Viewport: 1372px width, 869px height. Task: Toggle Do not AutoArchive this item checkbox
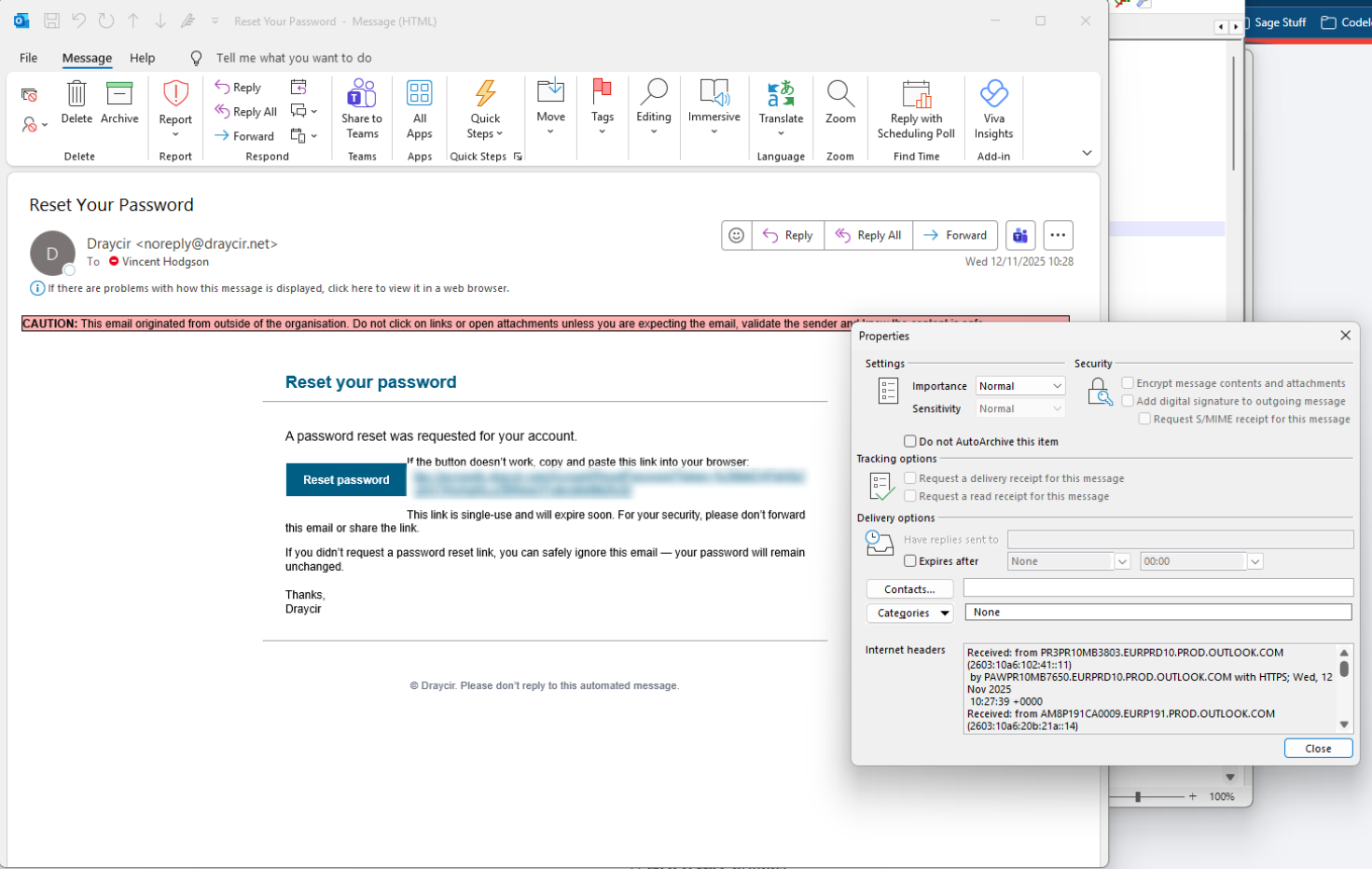909,441
